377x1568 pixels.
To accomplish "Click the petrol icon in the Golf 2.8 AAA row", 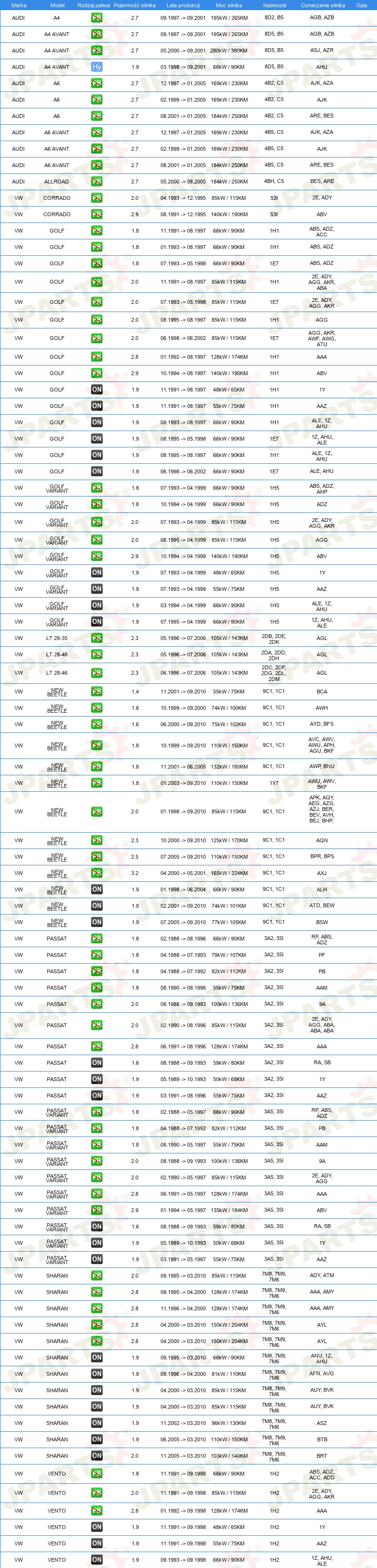I will tap(96, 357).
